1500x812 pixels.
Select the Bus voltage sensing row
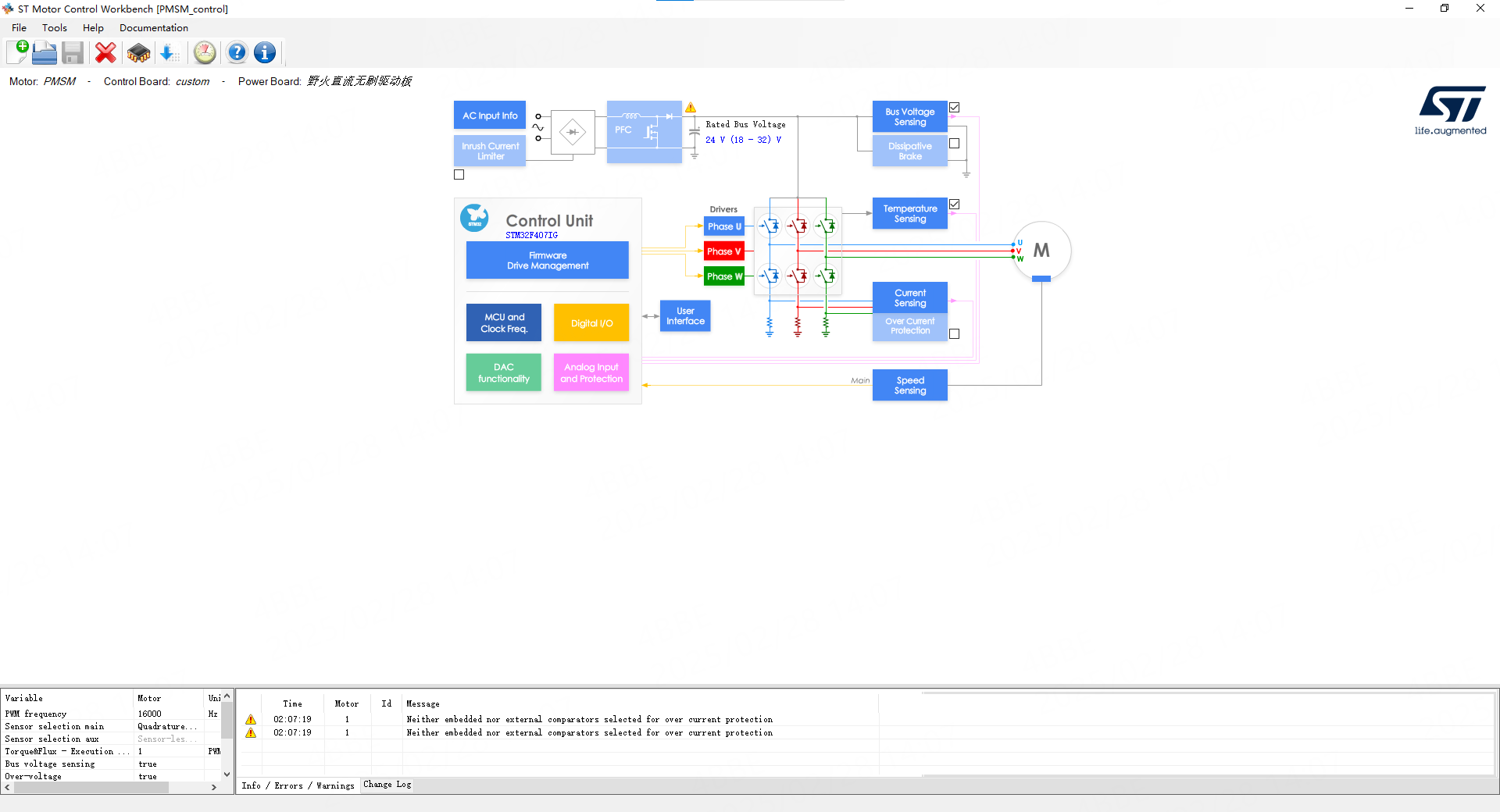pos(112,764)
